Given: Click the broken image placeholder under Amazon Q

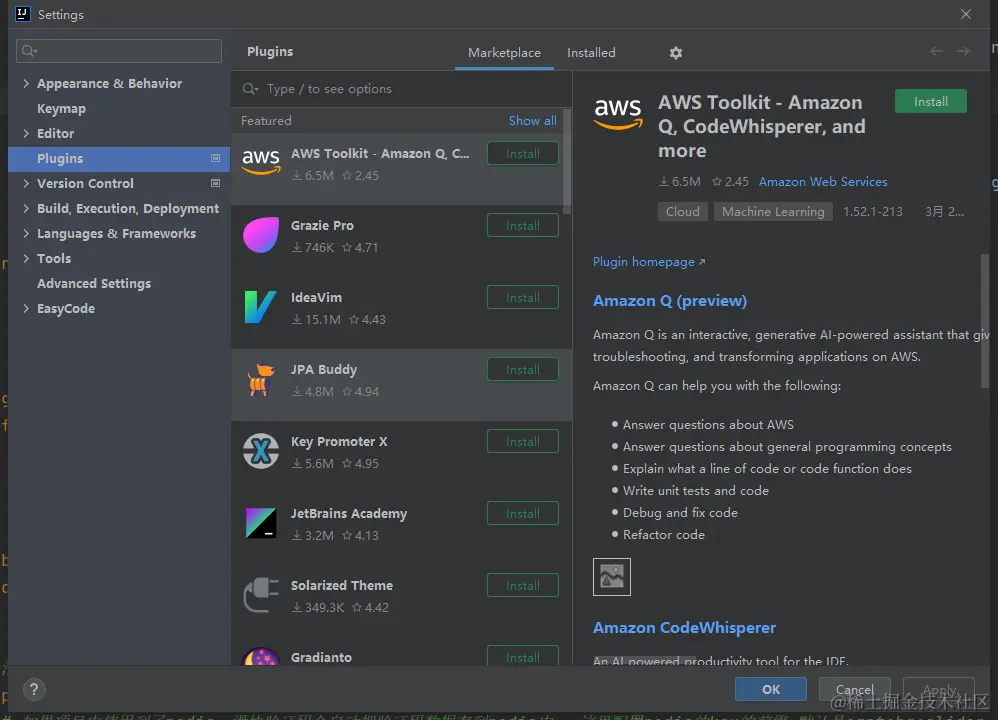Looking at the screenshot, I should [612, 577].
